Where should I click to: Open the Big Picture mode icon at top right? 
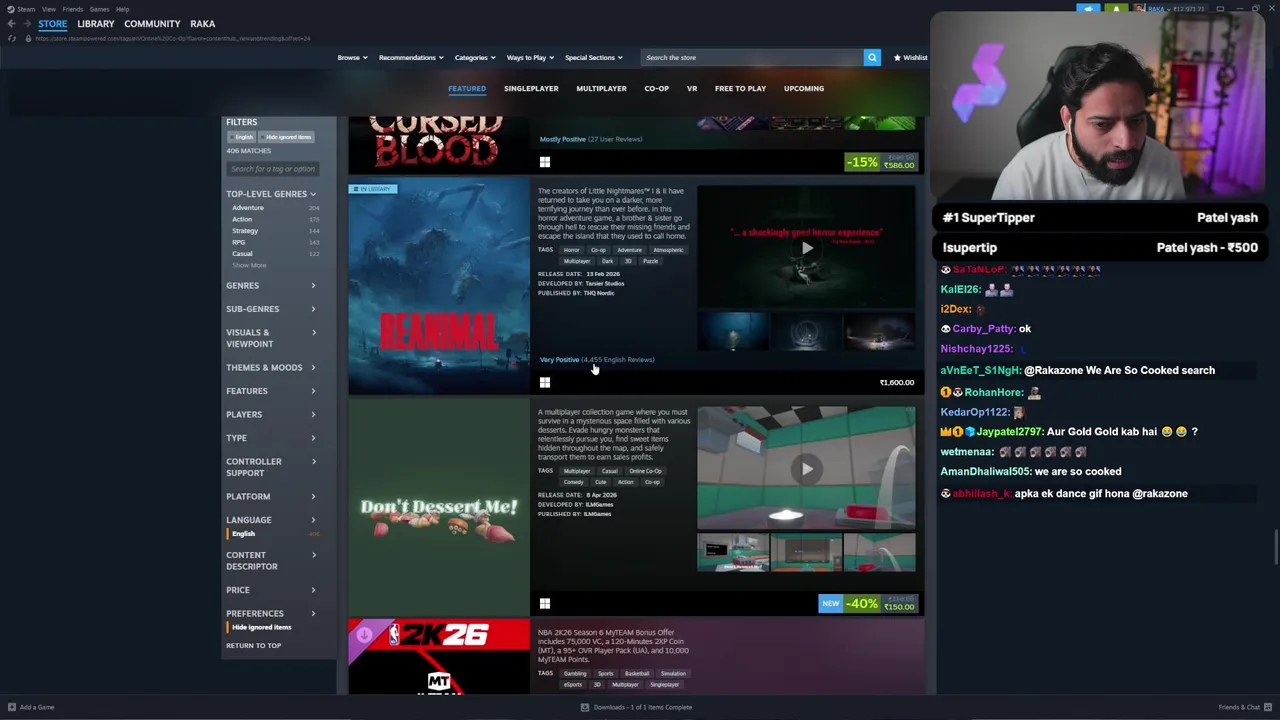pos(1220,9)
